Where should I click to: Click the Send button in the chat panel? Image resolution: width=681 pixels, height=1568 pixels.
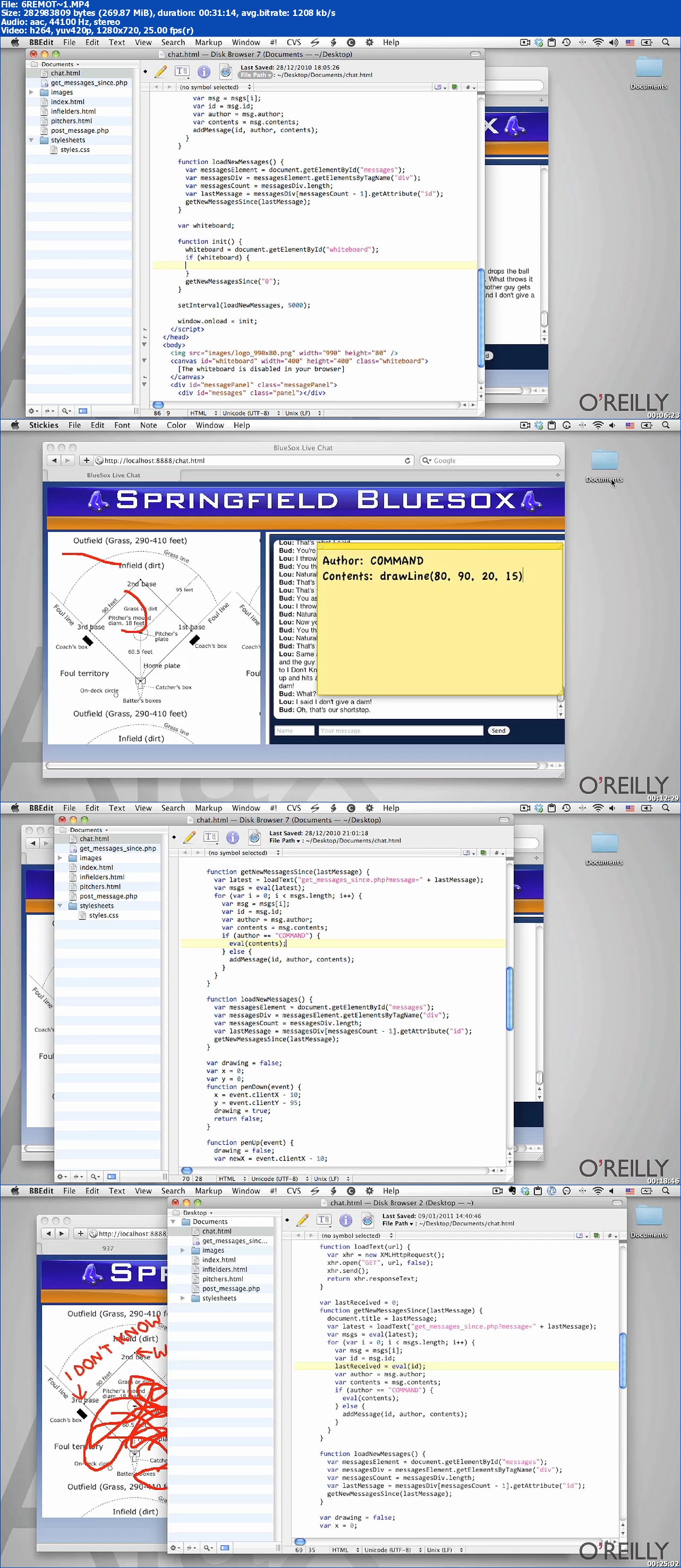[x=498, y=731]
